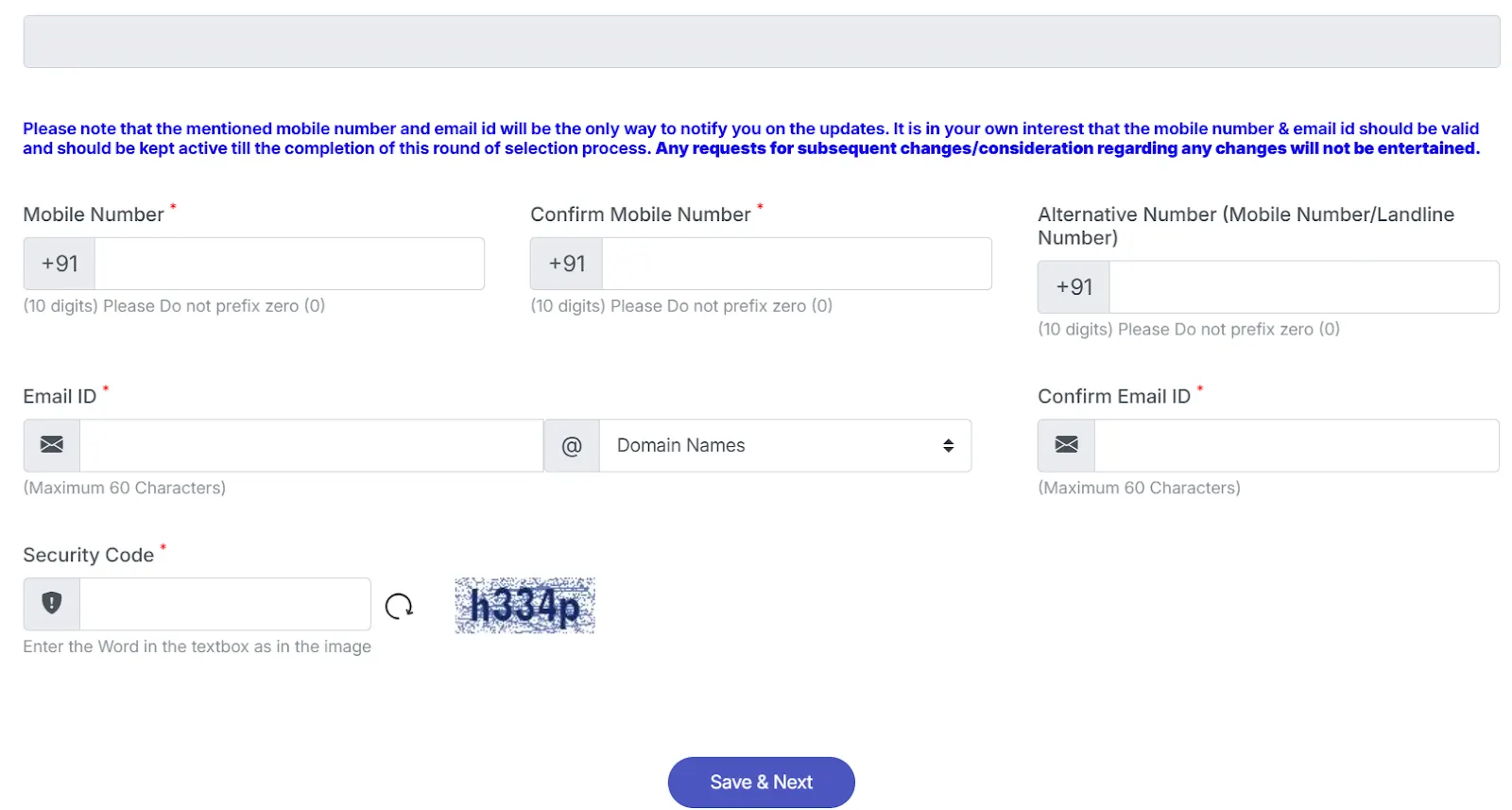Screen dimensions: 1512x810
Task: Click the Email ID text box
Action: click(x=312, y=445)
